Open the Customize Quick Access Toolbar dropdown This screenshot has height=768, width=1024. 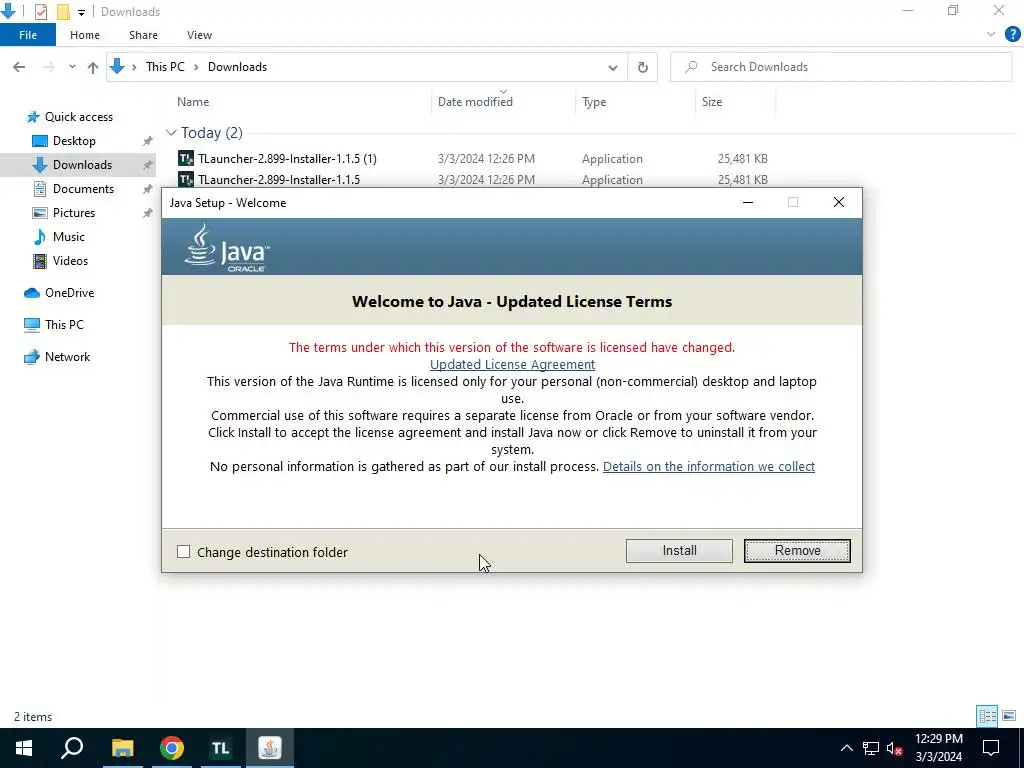tap(82, 12)
